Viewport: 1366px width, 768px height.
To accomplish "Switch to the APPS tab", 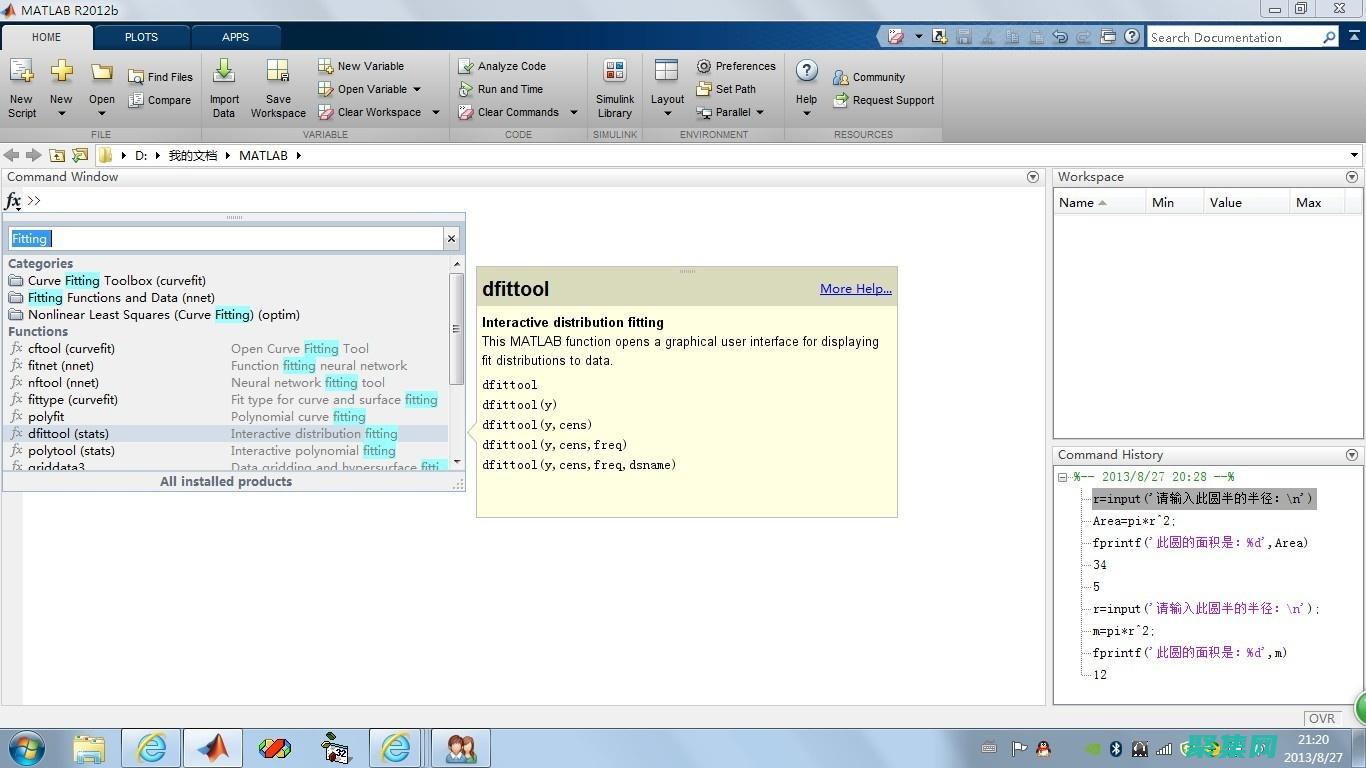I will click(x=235, y=37).
